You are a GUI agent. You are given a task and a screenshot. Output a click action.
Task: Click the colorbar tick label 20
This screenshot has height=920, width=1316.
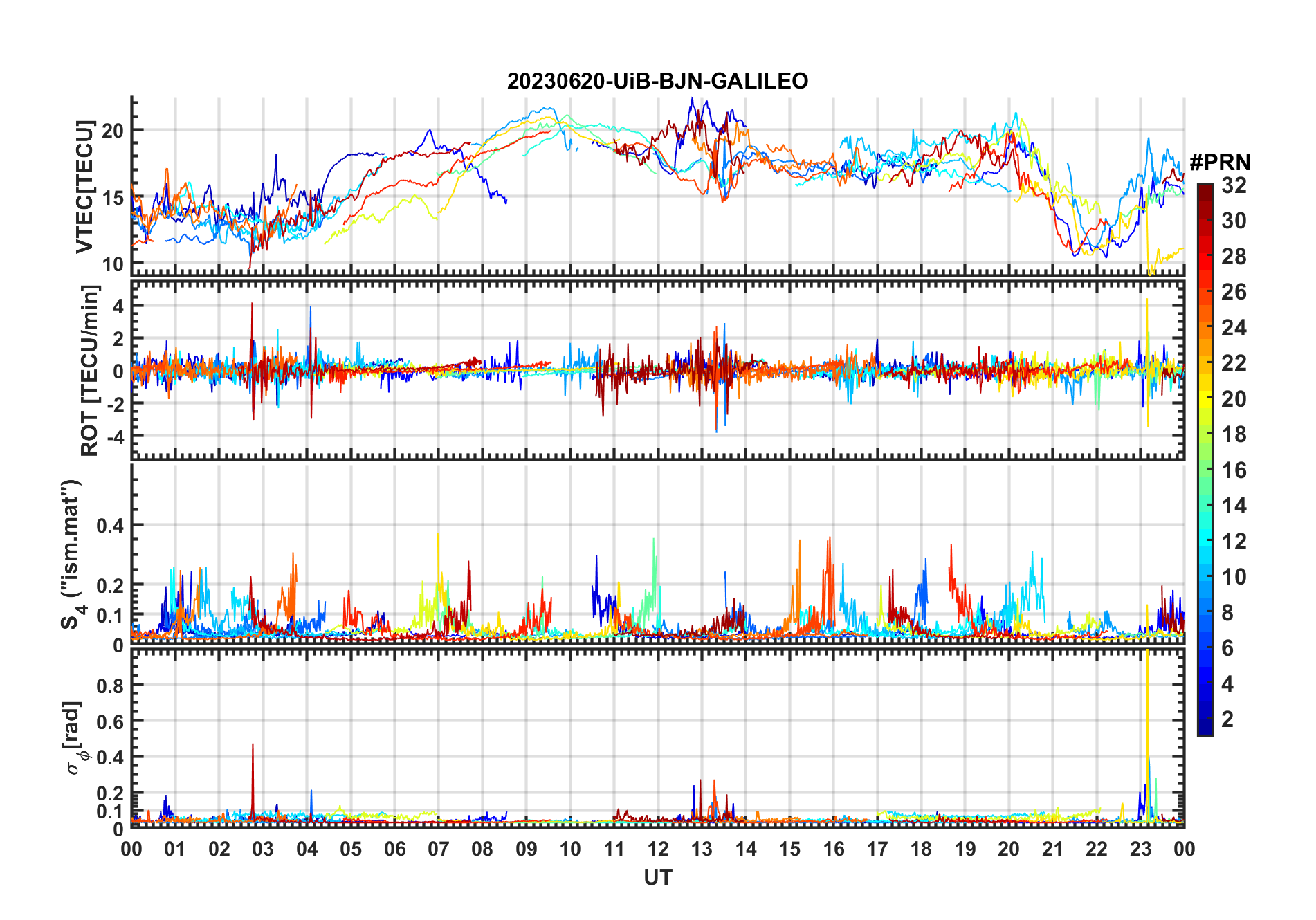click(1234, 399)
